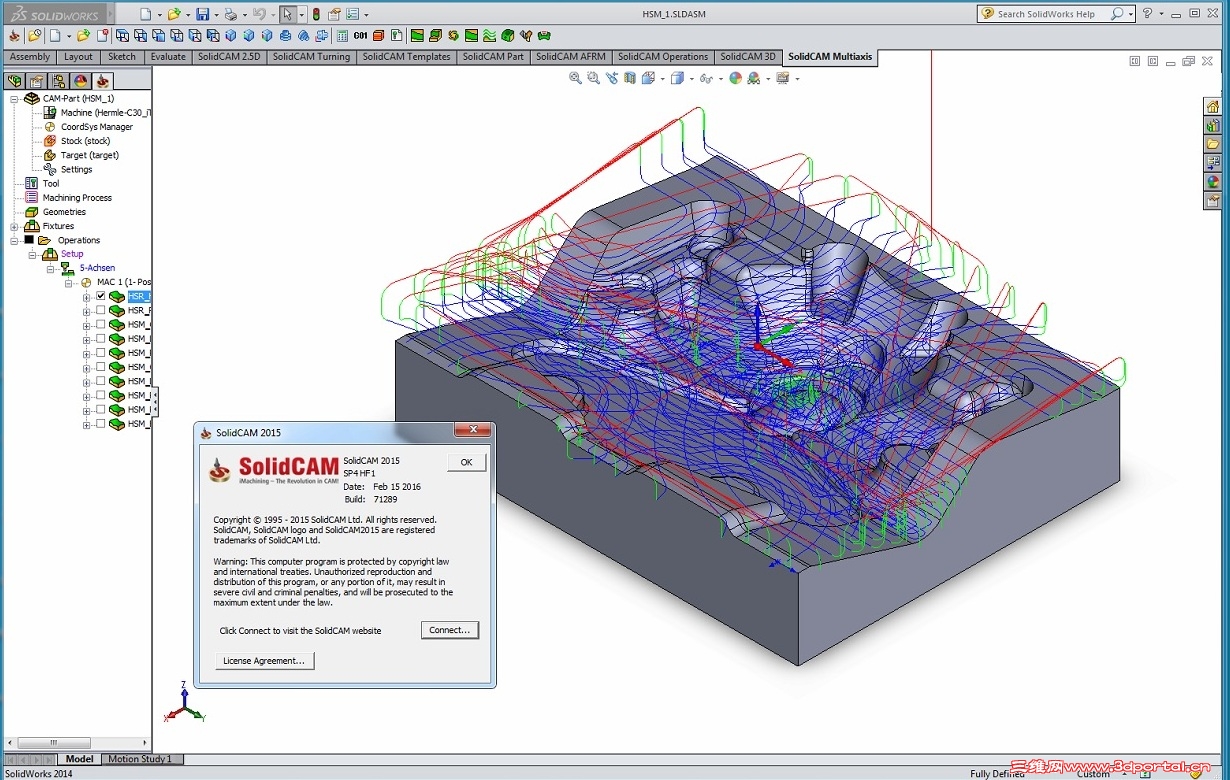
Task: Open the Select tool dropdown arrow
Action: [x=302, y=15]
